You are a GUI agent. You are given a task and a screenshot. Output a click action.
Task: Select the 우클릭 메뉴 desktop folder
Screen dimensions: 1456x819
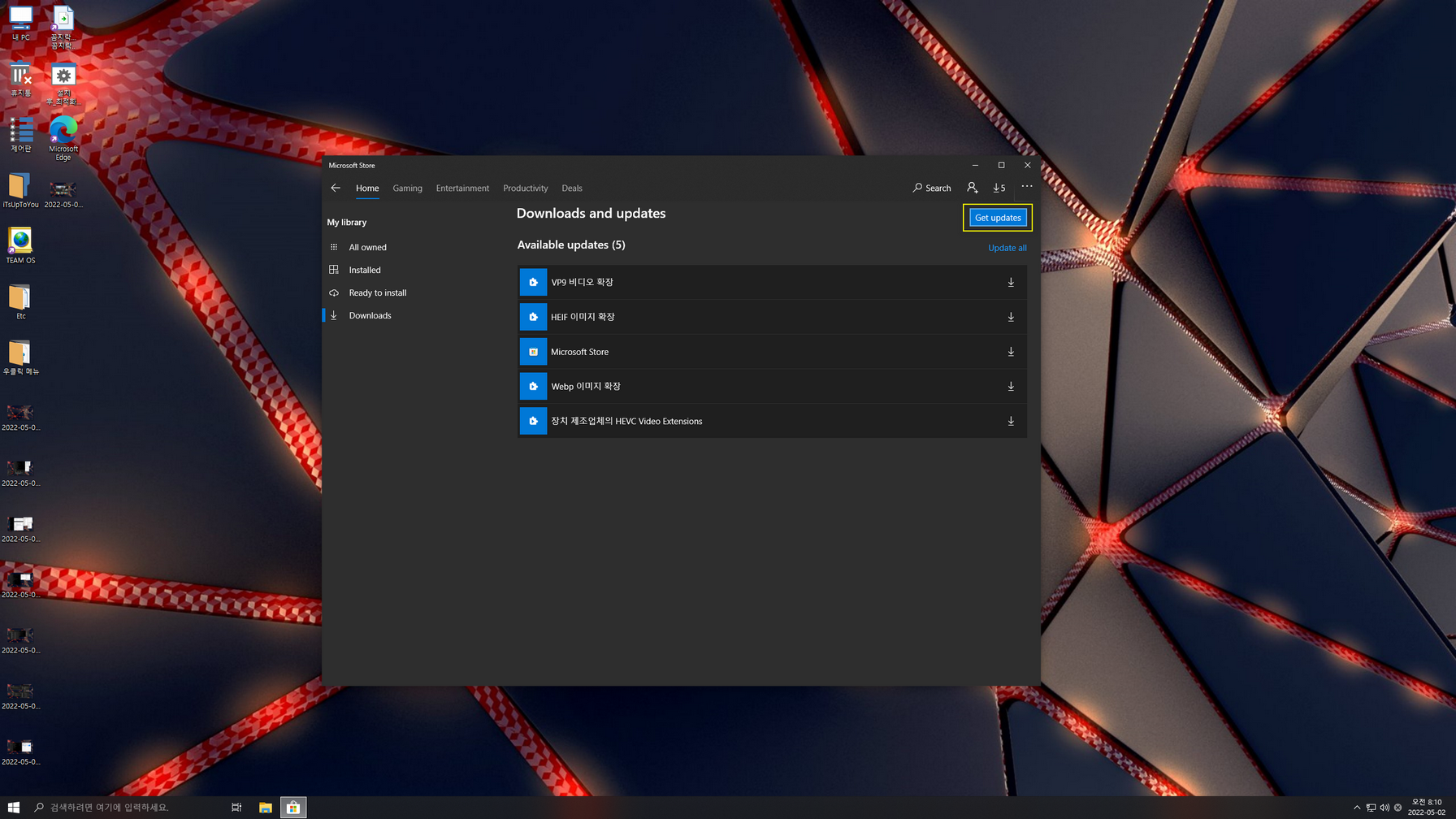coord(20,357)
